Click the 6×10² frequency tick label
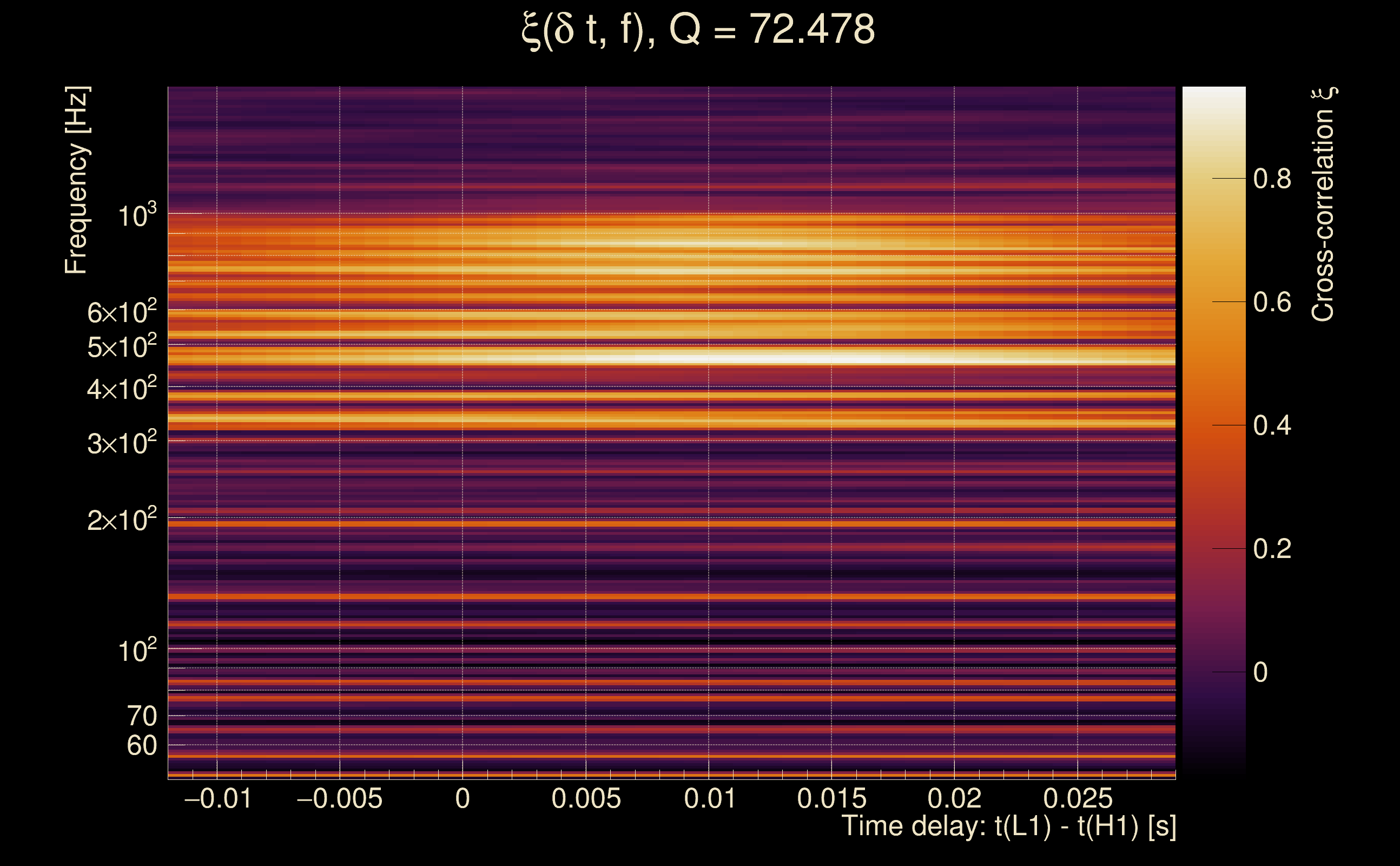 pos(122,312)
